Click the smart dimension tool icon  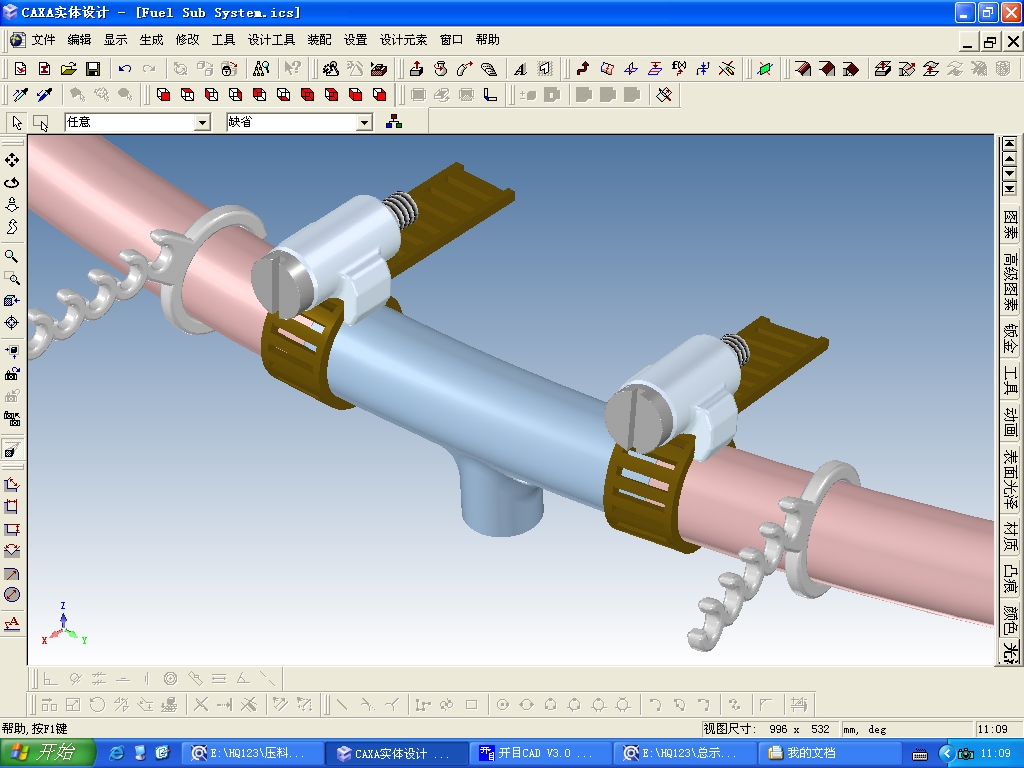tap(12, 485)
